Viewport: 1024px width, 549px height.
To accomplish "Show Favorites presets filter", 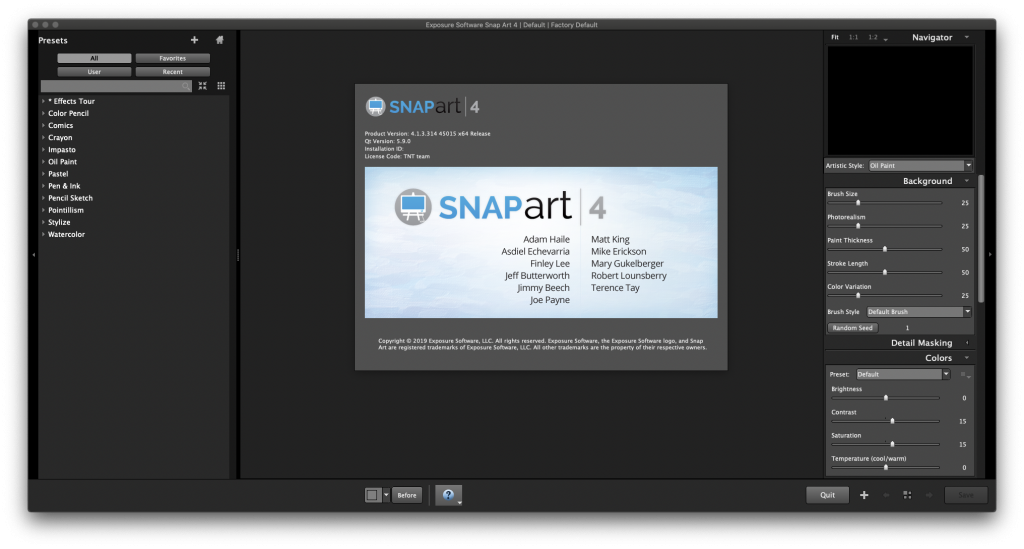I will point(172,58).
